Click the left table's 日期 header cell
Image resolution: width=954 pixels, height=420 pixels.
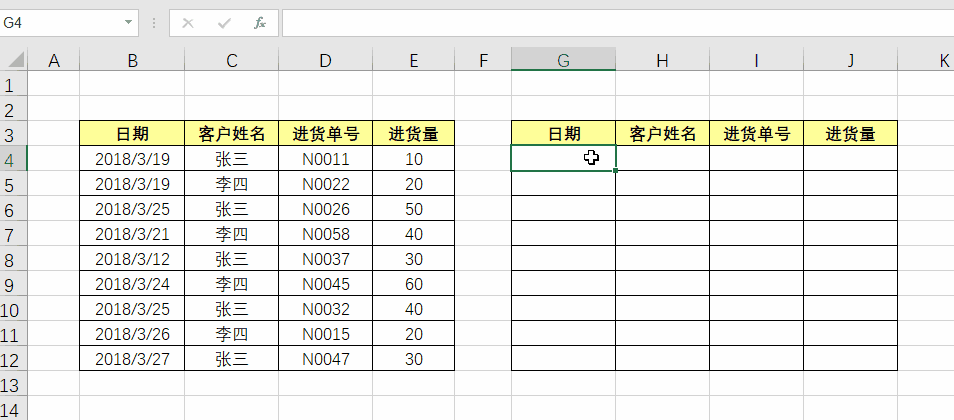point(132,134)
